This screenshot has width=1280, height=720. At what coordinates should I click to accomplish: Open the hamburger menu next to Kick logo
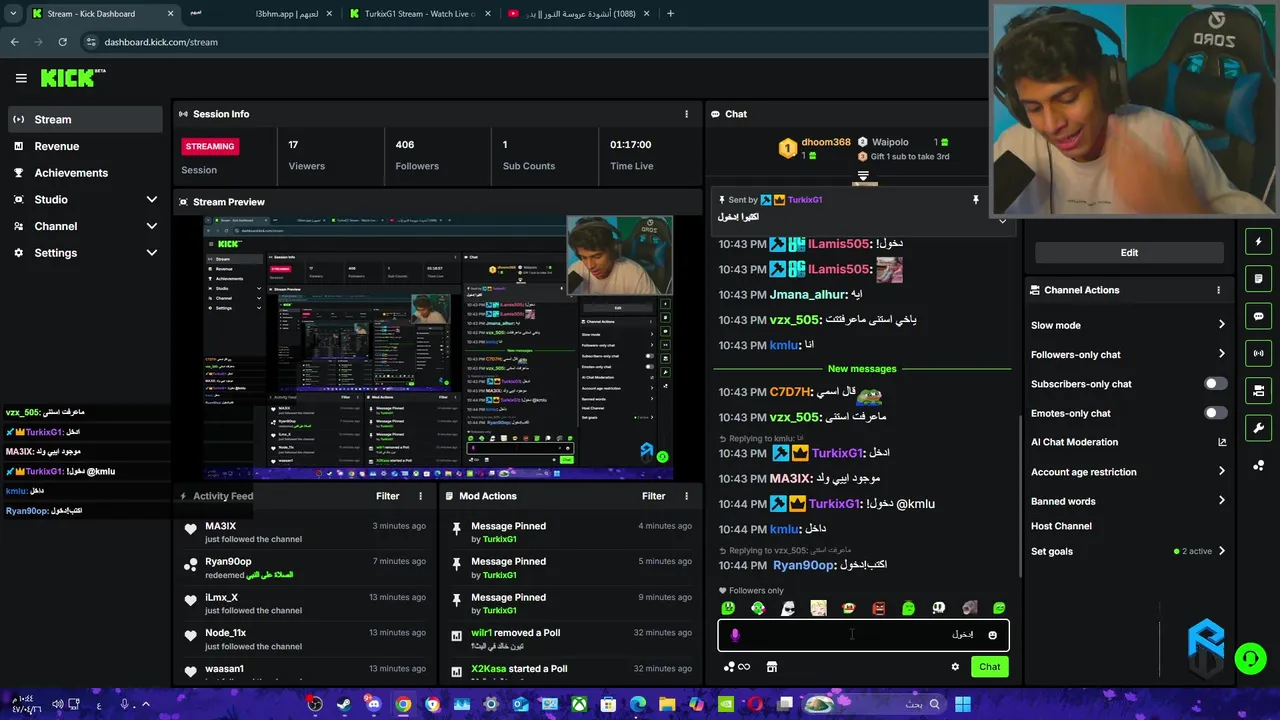pyautogui.click(x=21, y=78)
